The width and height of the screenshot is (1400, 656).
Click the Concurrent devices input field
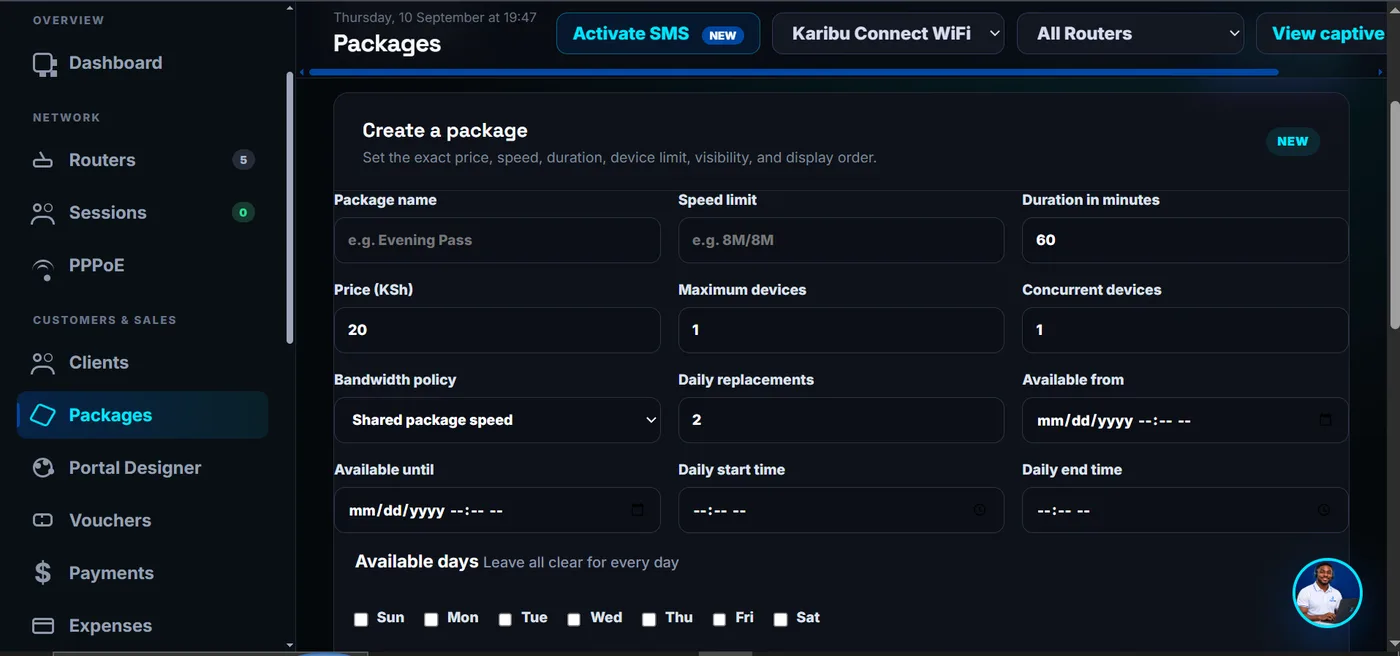tap(1185, 330)
